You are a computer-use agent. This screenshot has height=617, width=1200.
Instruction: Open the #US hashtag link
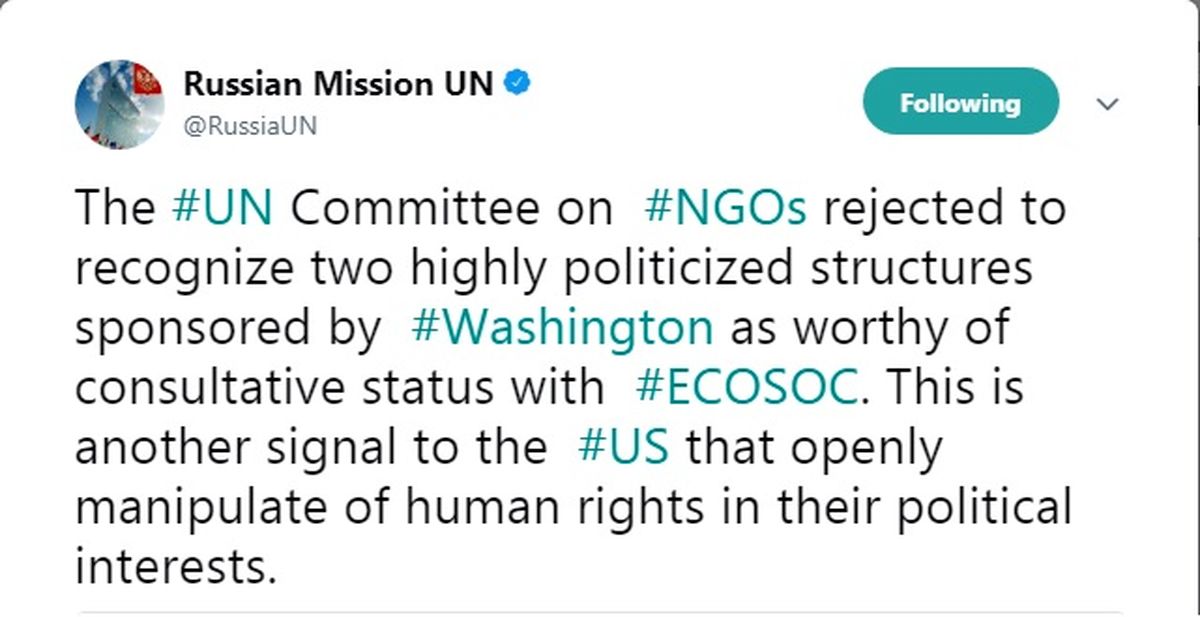(623, 447)
